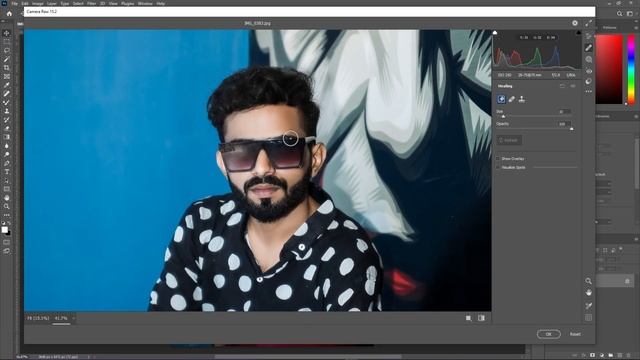Viewport: 640px width, 360px height.
Task: Select Photoshop Move tool
Action: tap(7, 33)
